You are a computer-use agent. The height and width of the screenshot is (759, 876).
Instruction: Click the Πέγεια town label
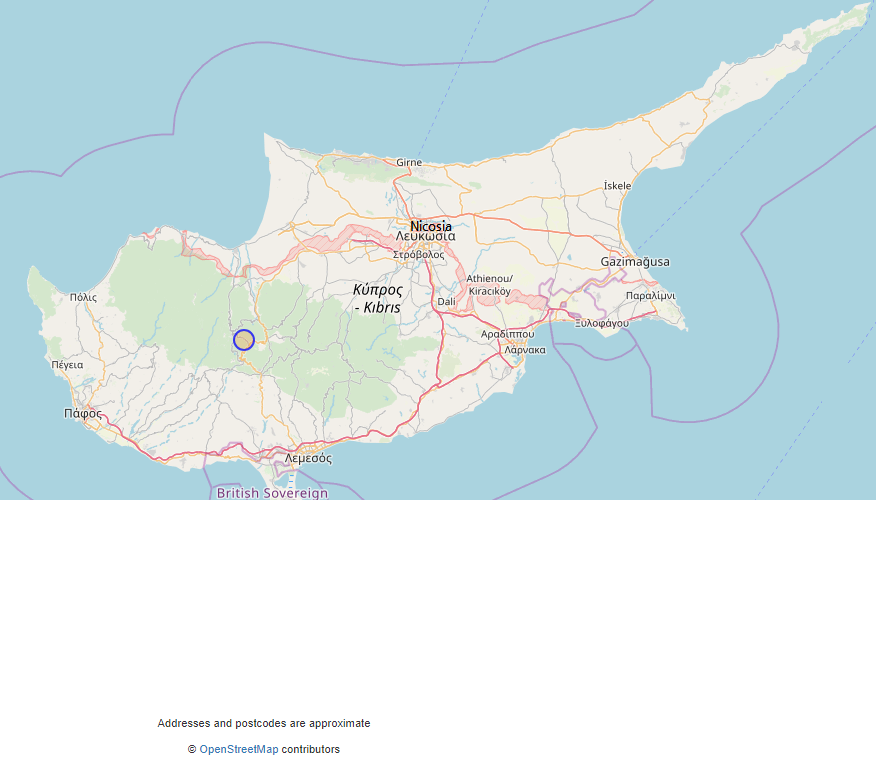pyautogui.click(x=68, y=365)
